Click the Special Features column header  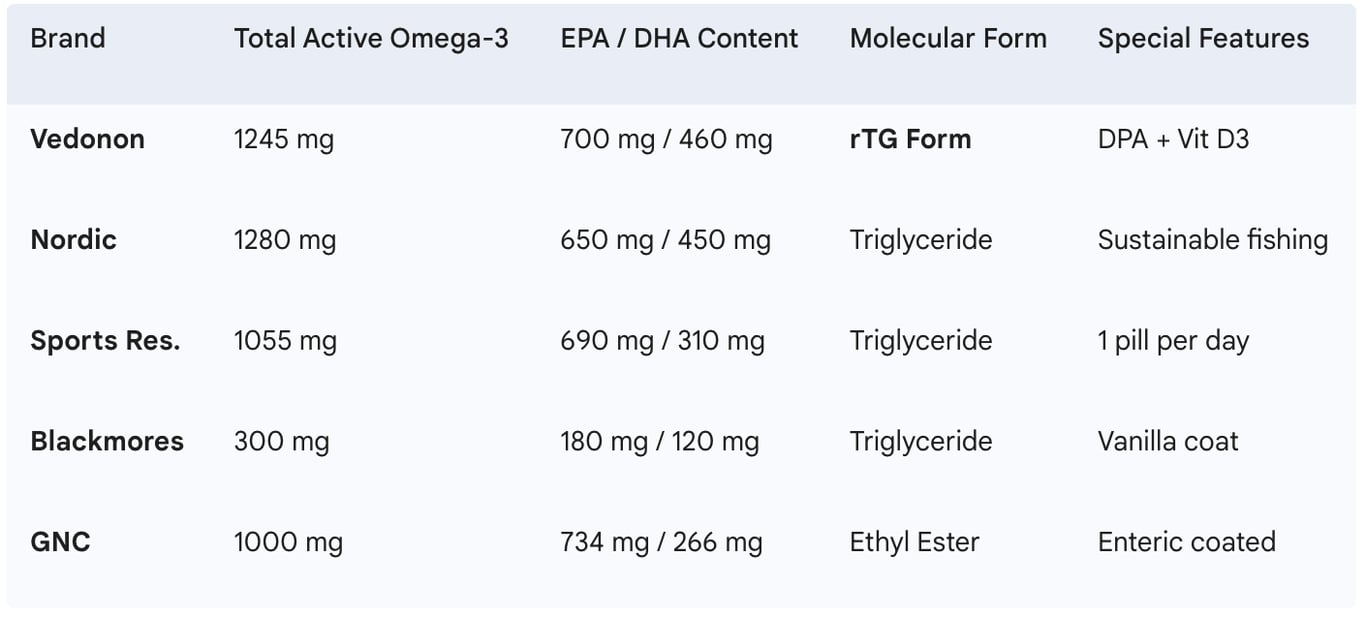[1203, 39]
